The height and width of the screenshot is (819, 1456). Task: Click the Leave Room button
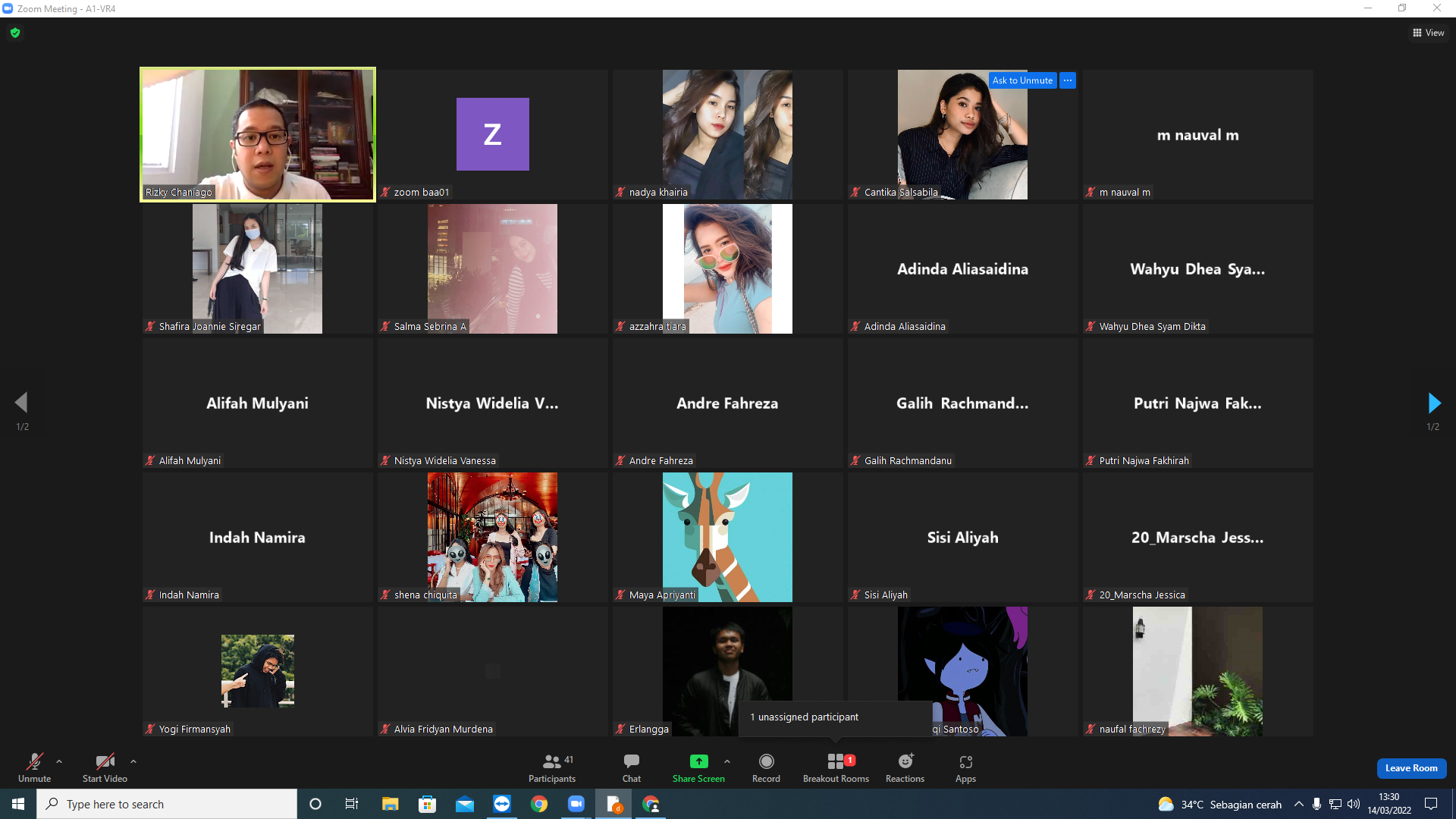(x=1411, y=768)
